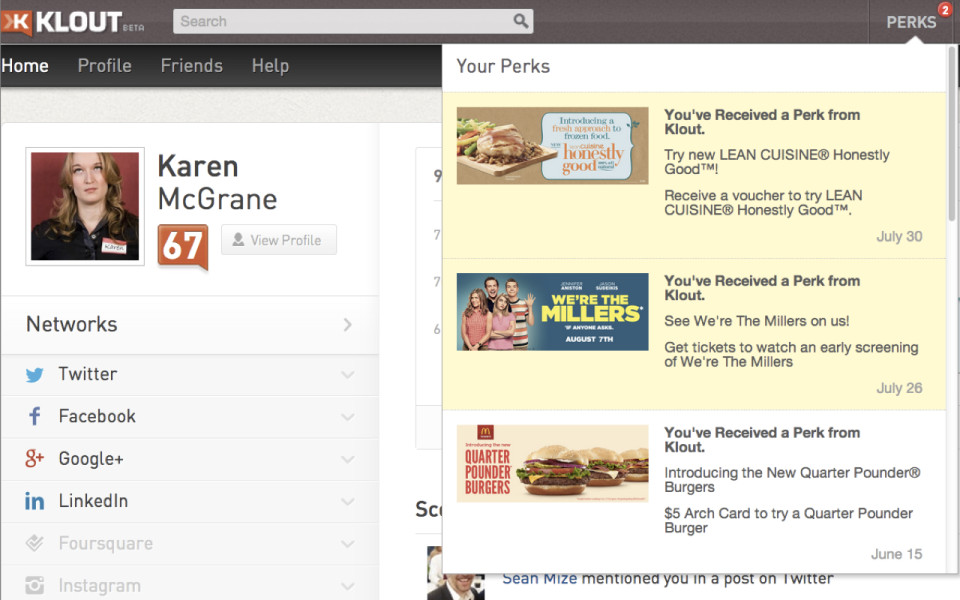Image resolution: width=960 pixels, height=600 pixels.
Task: Click 'Try new LEAN CUISINE® Honestly Good' text
Action: point(777,162)
